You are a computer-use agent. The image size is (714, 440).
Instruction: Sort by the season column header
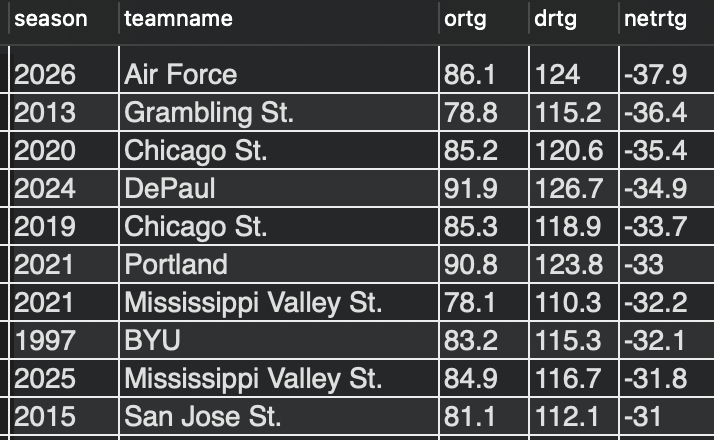point(50,19)
